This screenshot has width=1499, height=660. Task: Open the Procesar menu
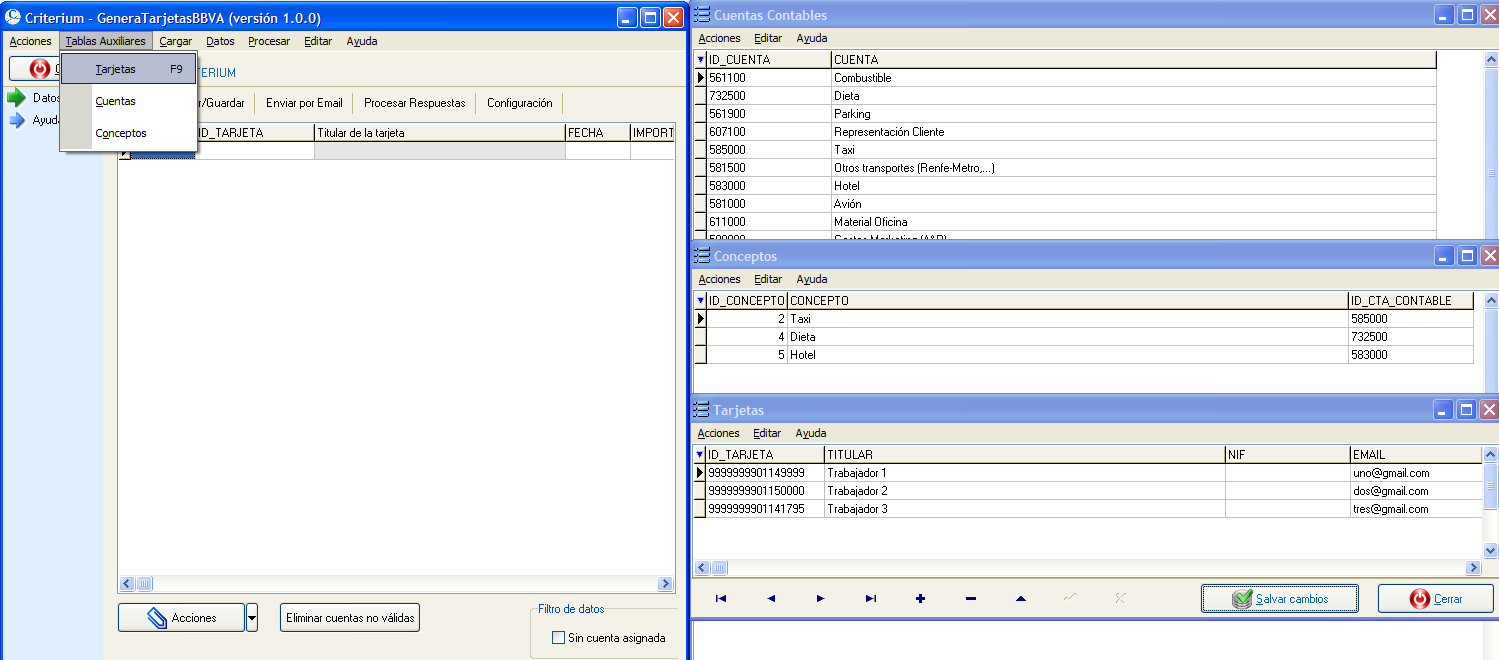tap(269, 41)
